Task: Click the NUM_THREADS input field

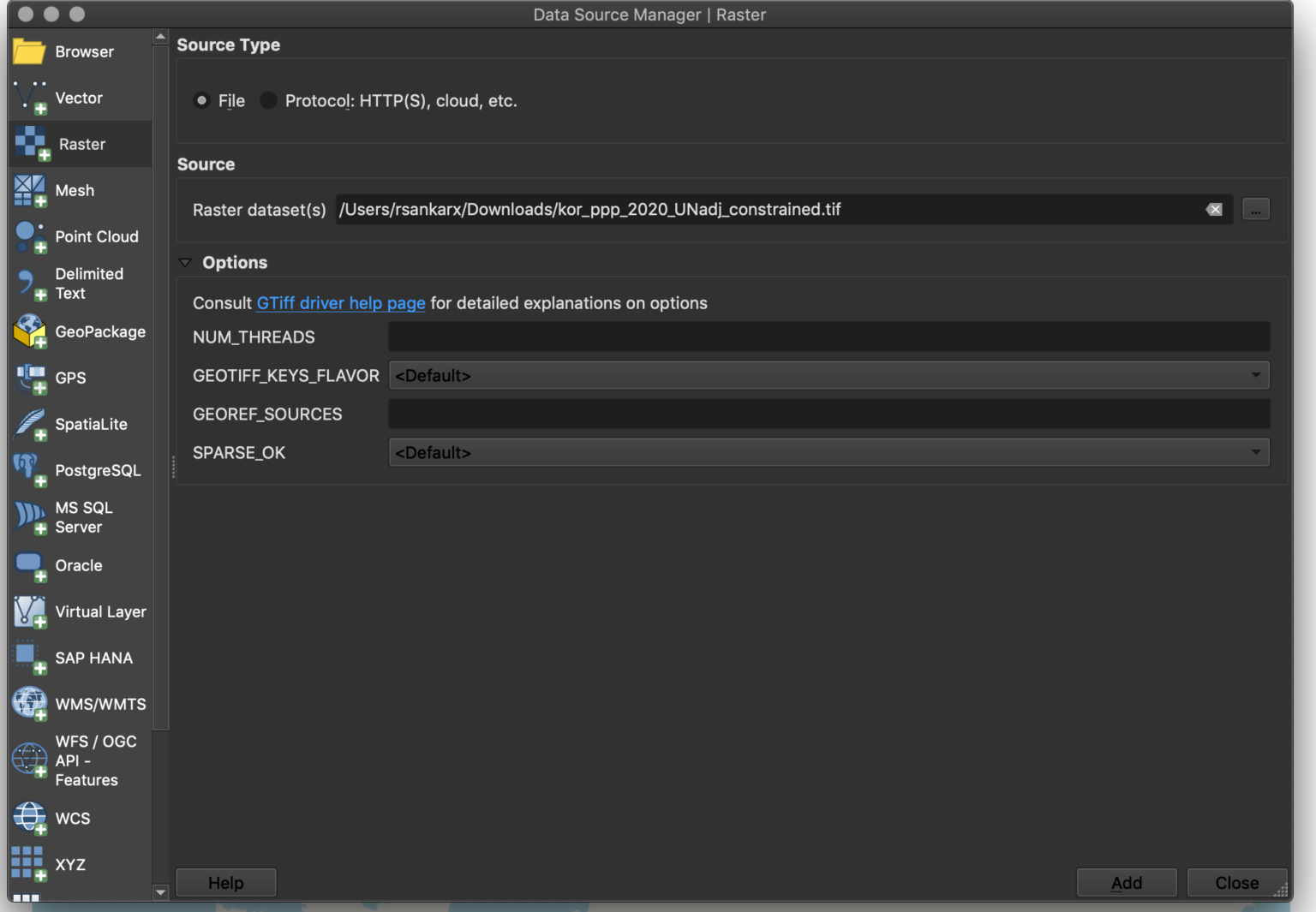Action: point(828,337)
